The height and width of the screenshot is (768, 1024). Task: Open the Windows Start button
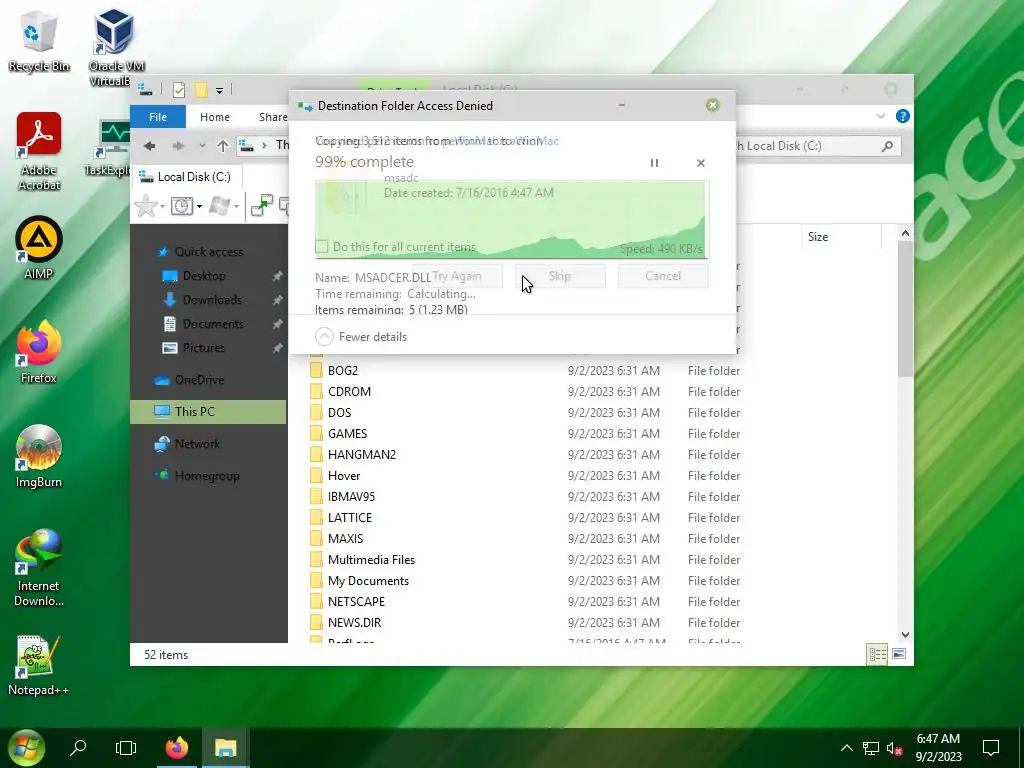(x=26, y=748)
